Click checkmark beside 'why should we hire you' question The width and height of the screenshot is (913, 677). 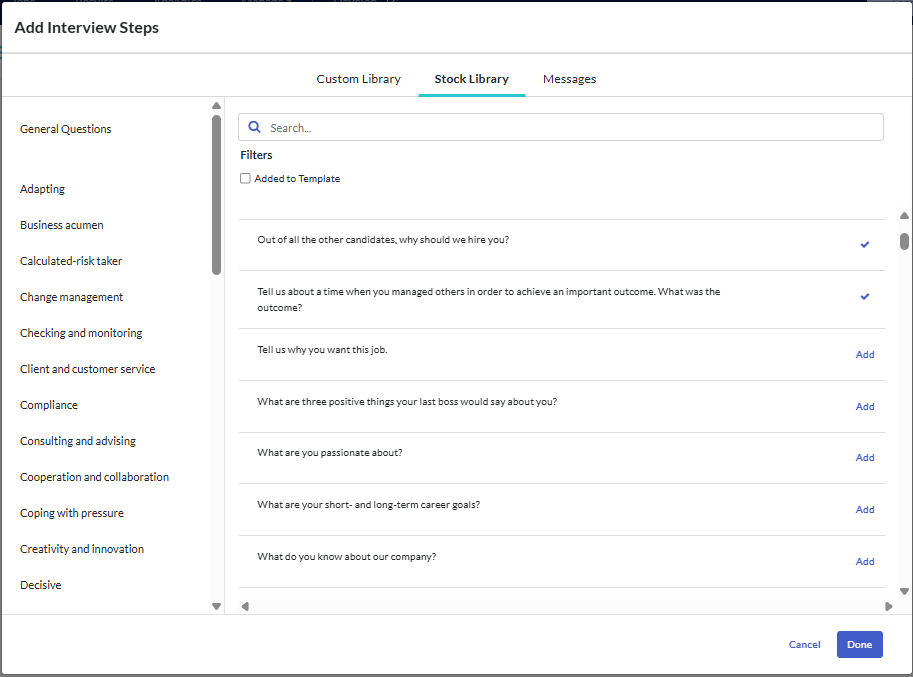pos(865,244)
